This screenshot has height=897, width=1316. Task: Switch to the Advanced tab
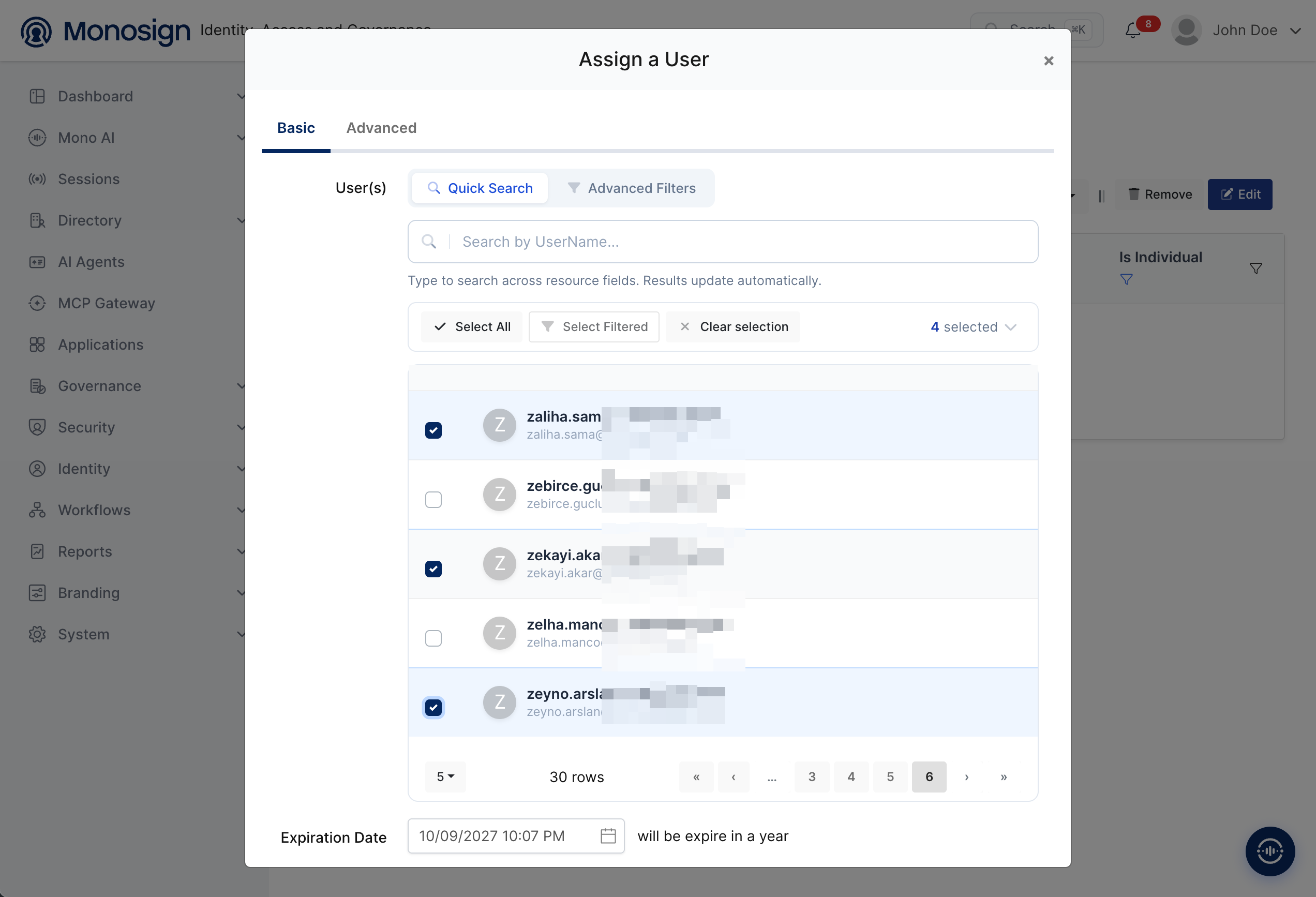(381, 128)
